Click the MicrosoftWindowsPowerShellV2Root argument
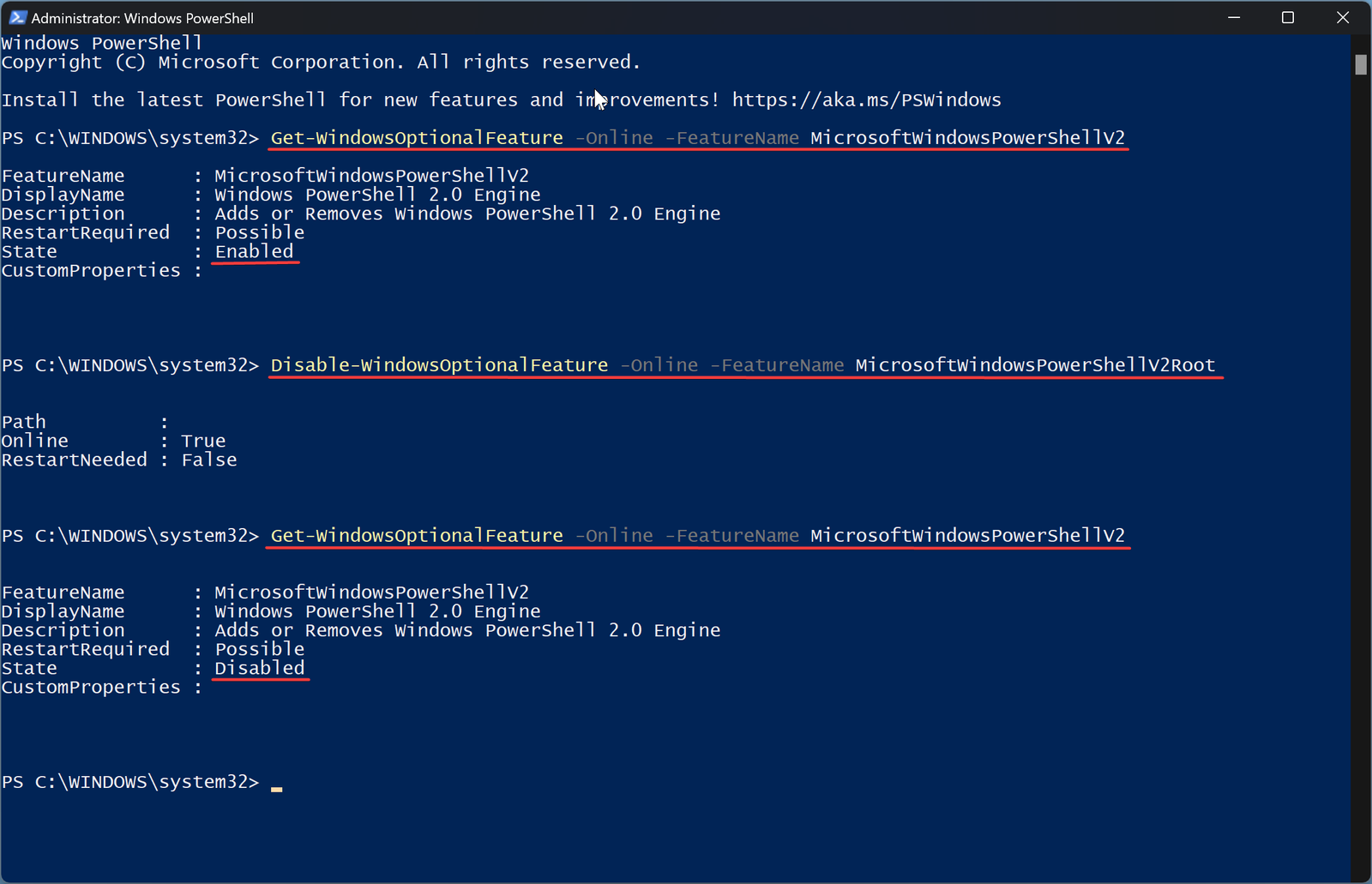Image resolution: width=1372 pixels, height=884 pixels. [1035, 365]
